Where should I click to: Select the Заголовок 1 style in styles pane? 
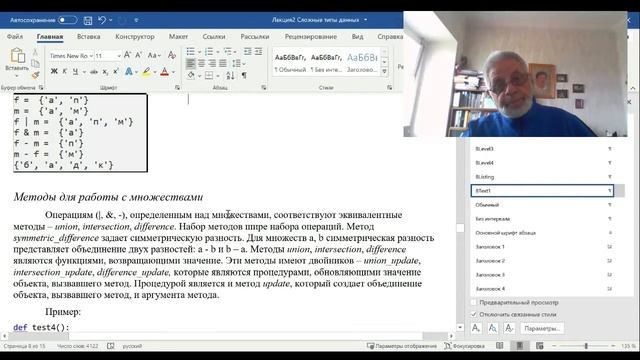542,247
